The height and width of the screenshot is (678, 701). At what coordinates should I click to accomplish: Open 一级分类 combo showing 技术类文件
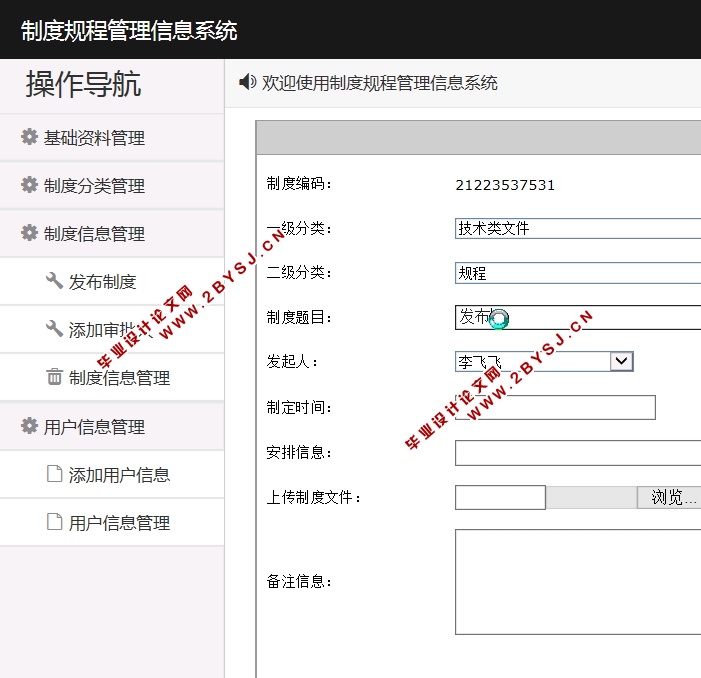tap(578, 228)
